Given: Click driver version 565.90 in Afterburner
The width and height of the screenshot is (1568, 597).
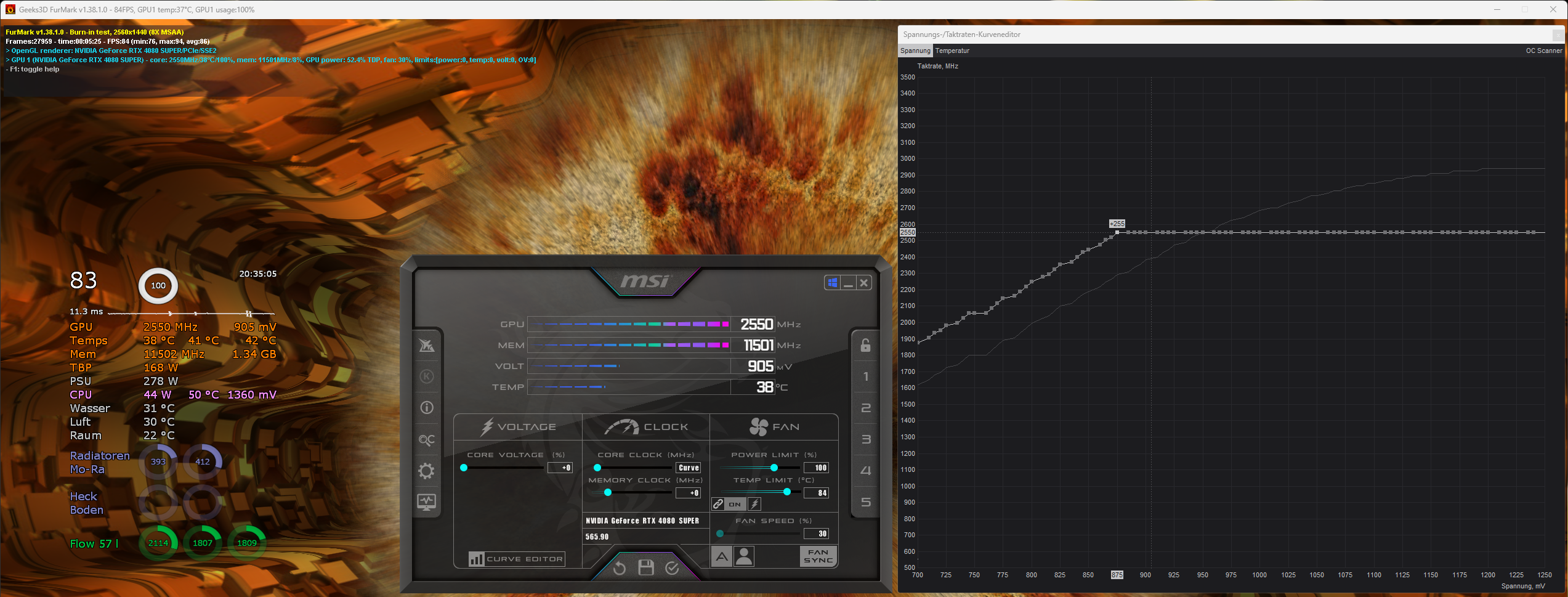Looking at the screenshot, I should click(x=597, y=537).
